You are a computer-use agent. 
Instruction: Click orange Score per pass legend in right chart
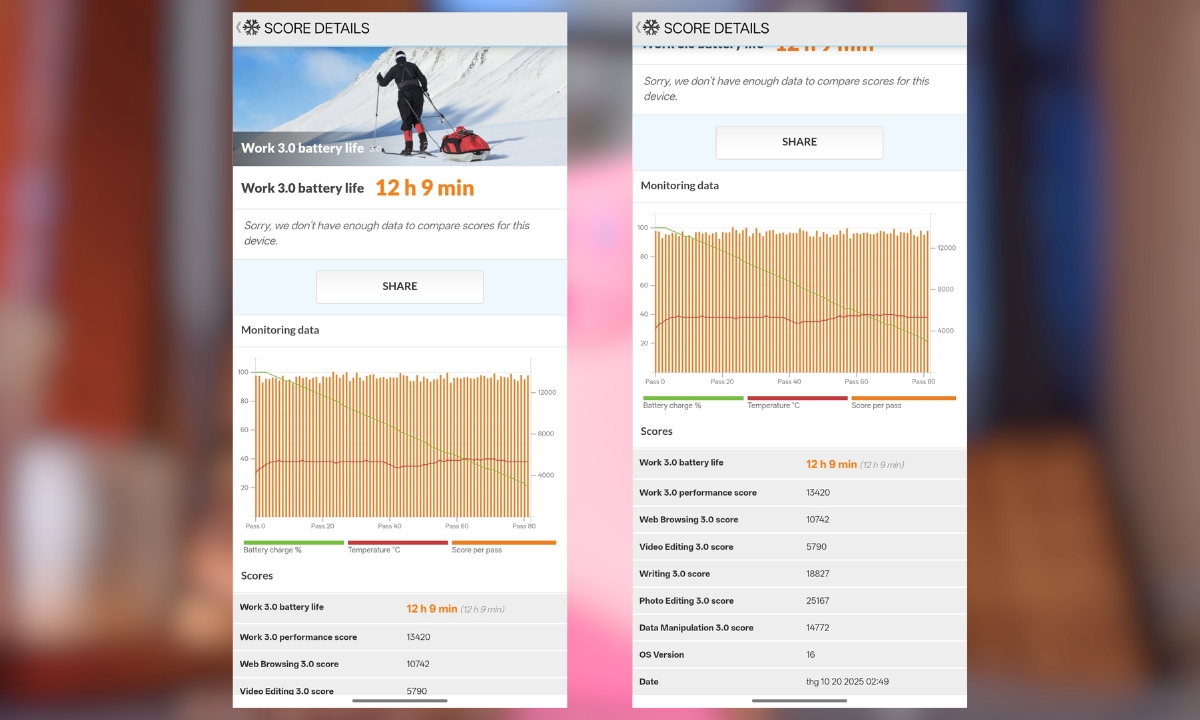click(903, 402)
